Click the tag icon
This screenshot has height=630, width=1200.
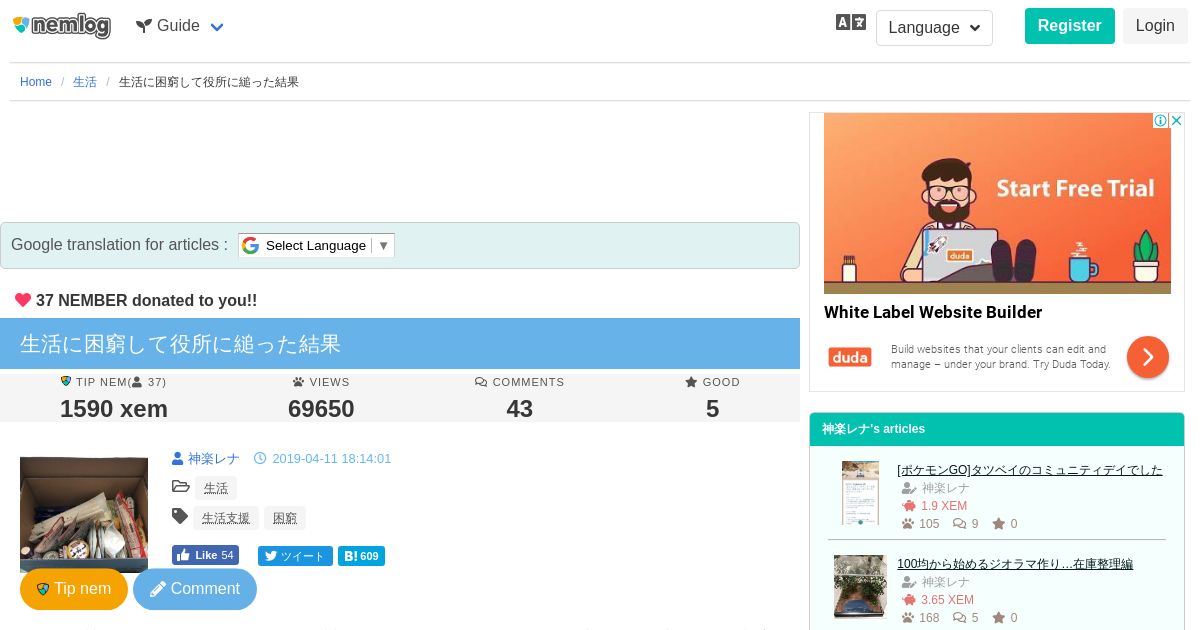click(180, 516)
